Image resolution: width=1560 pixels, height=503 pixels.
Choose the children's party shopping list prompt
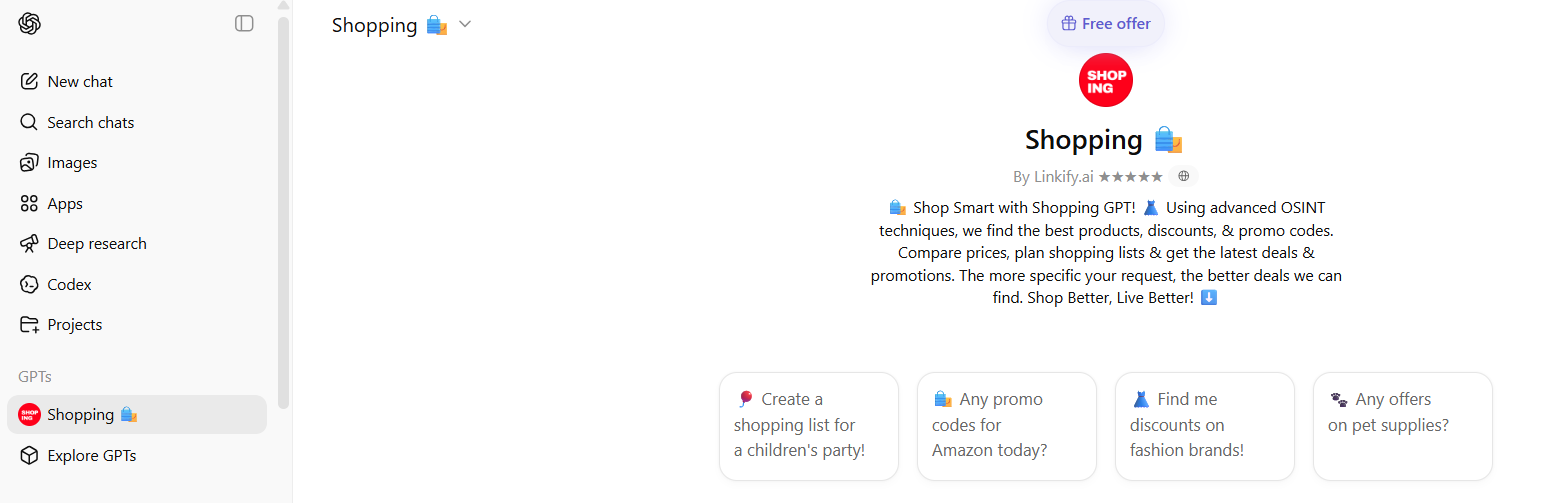808,426
